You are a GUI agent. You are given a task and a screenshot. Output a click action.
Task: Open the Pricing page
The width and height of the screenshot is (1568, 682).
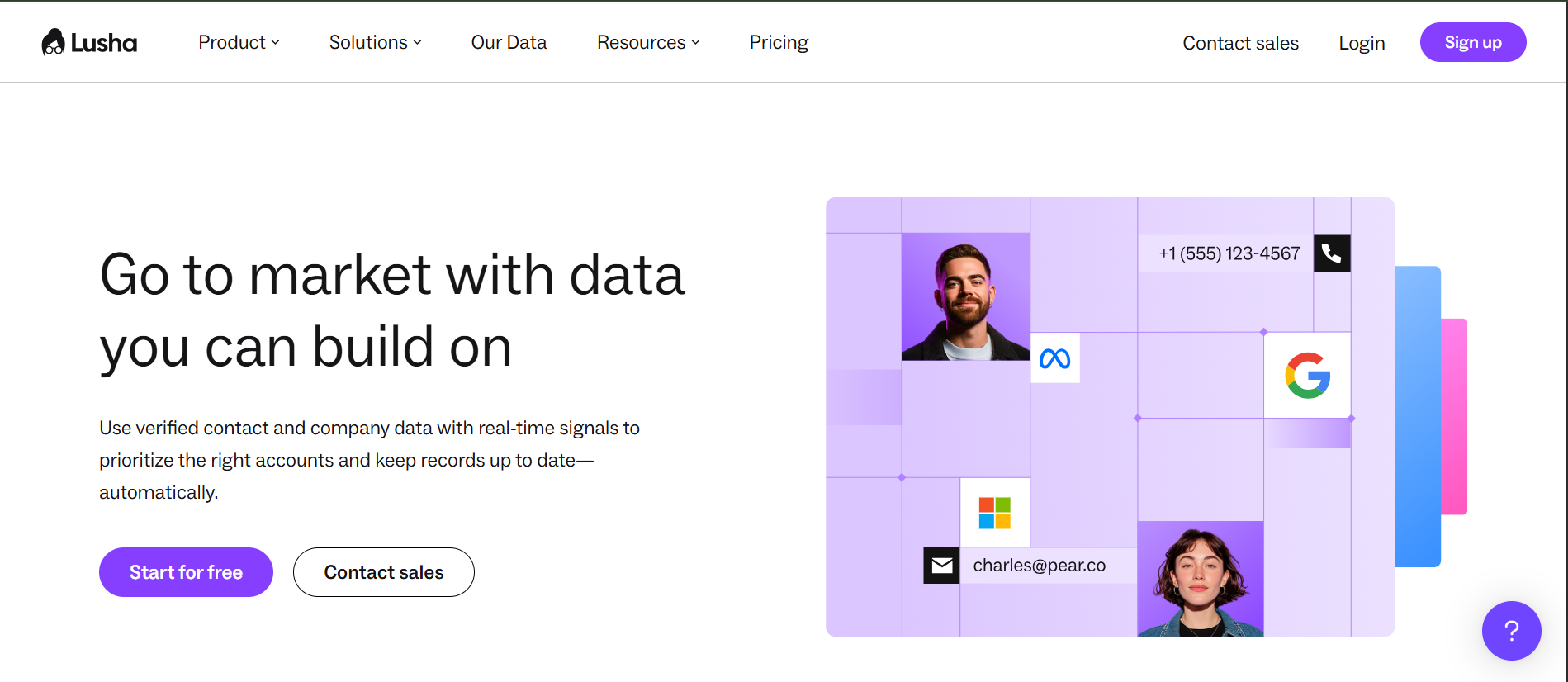tap(779, 42)
